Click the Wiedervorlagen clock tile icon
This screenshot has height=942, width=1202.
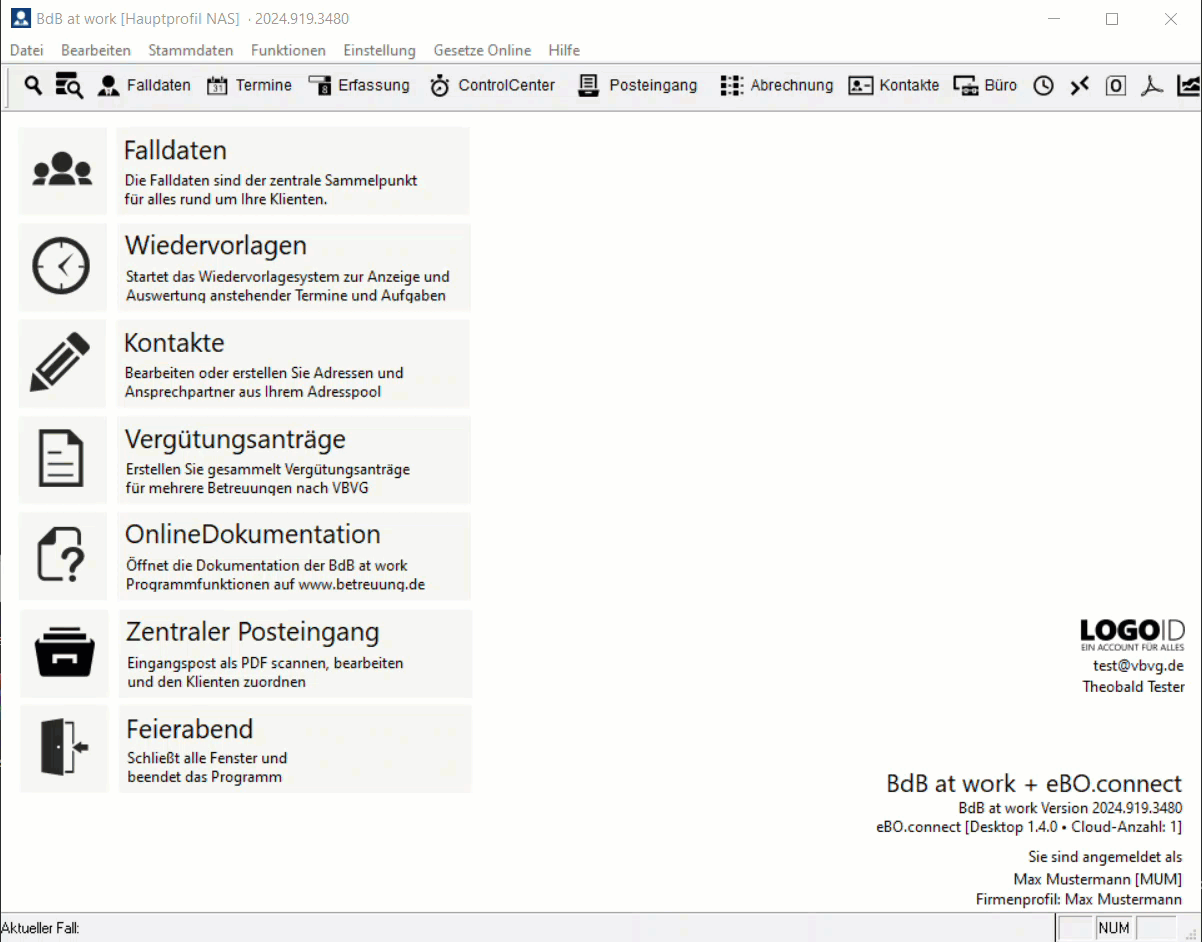point(62,266)
